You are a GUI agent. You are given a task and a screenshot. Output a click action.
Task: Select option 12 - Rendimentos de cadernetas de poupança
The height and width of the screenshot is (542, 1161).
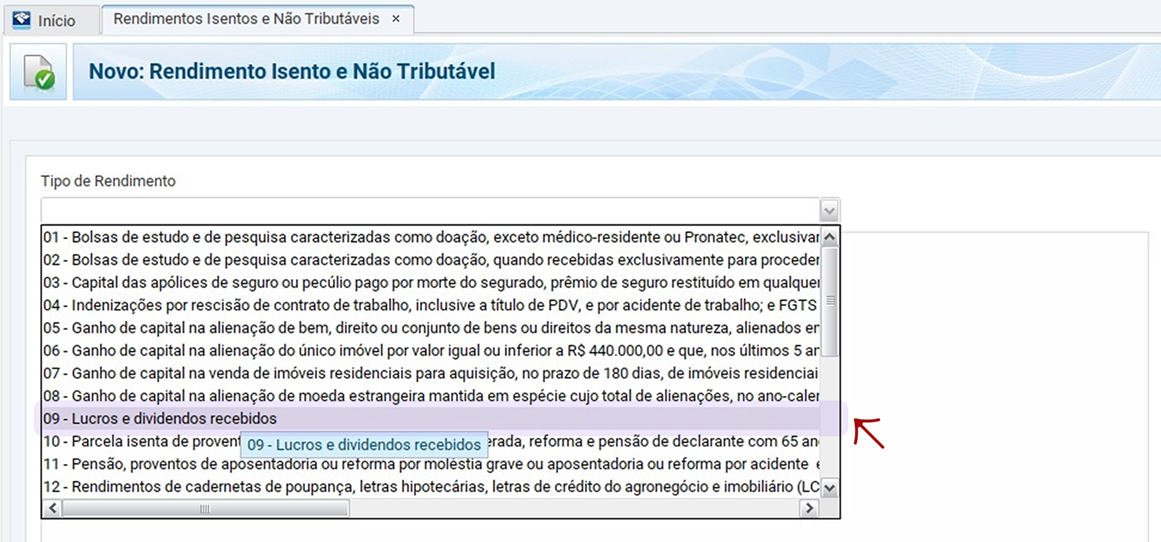click(x=431, y=487)
